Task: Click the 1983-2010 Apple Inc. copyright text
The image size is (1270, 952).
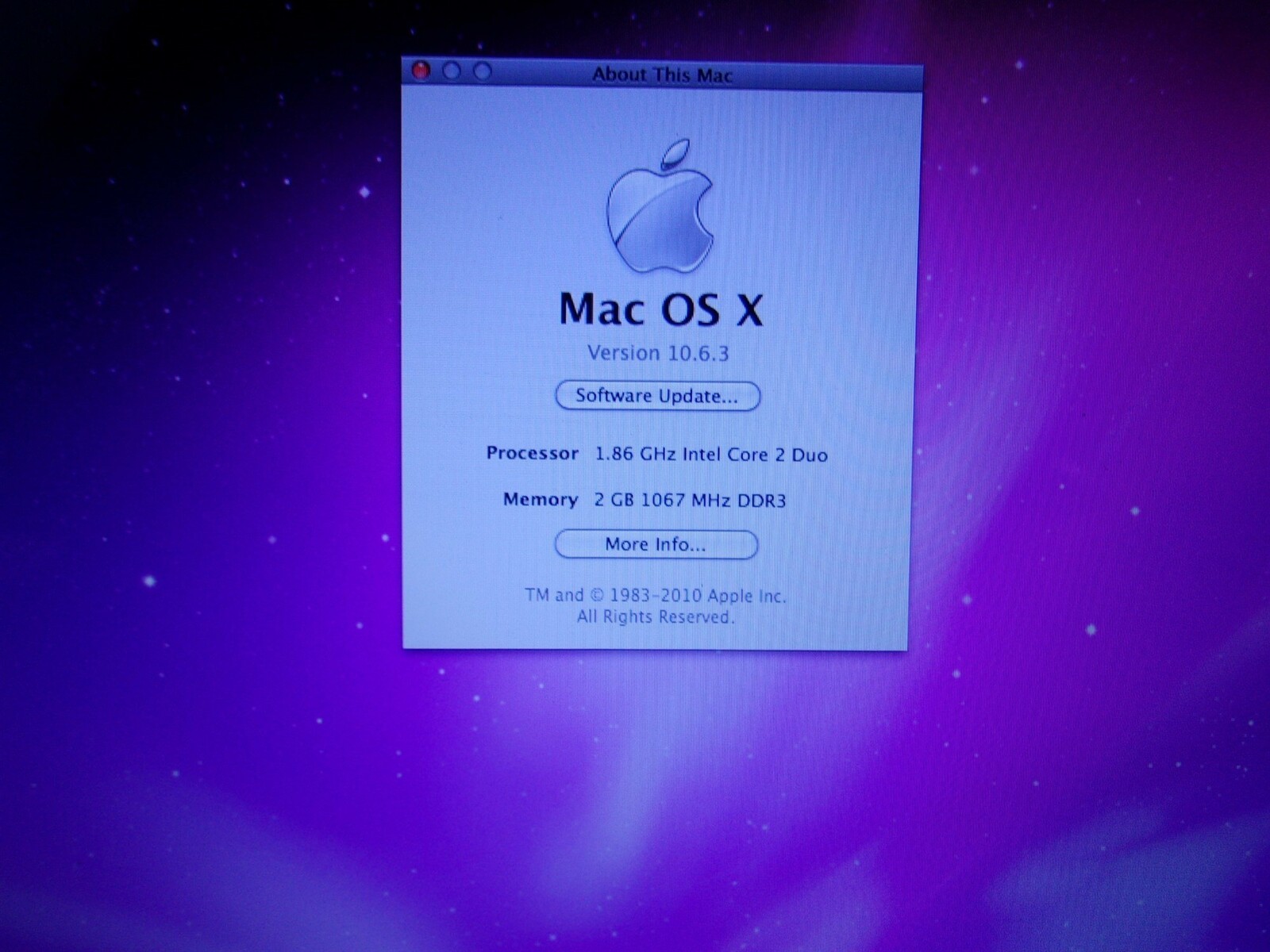Action: pyautogui.click(x=655, y=595)
